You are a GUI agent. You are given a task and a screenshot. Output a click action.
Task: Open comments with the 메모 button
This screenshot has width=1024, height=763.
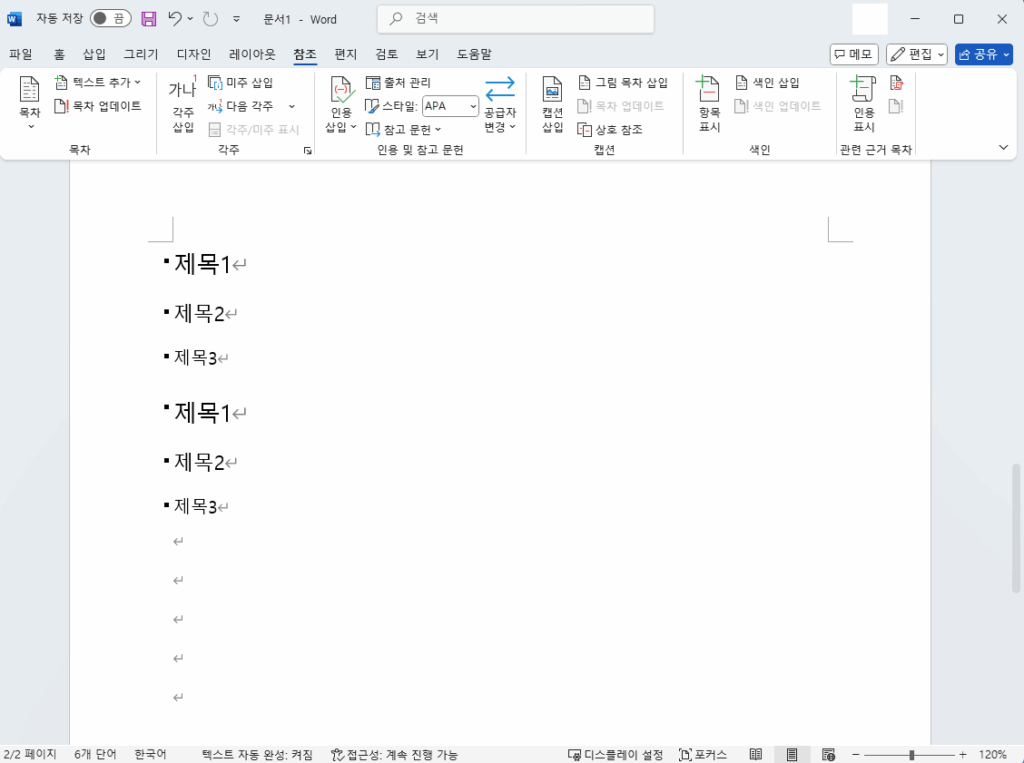853,54
